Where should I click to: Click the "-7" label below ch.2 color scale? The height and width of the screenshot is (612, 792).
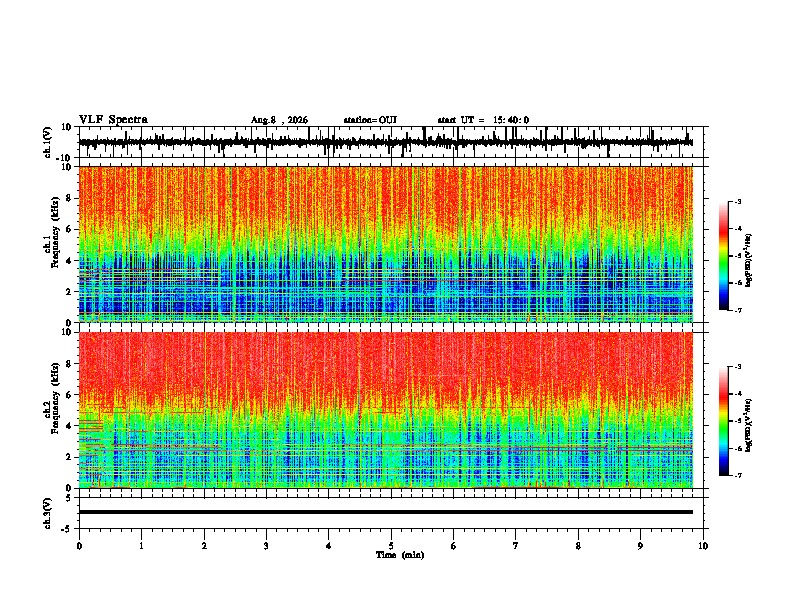[738, 476]
